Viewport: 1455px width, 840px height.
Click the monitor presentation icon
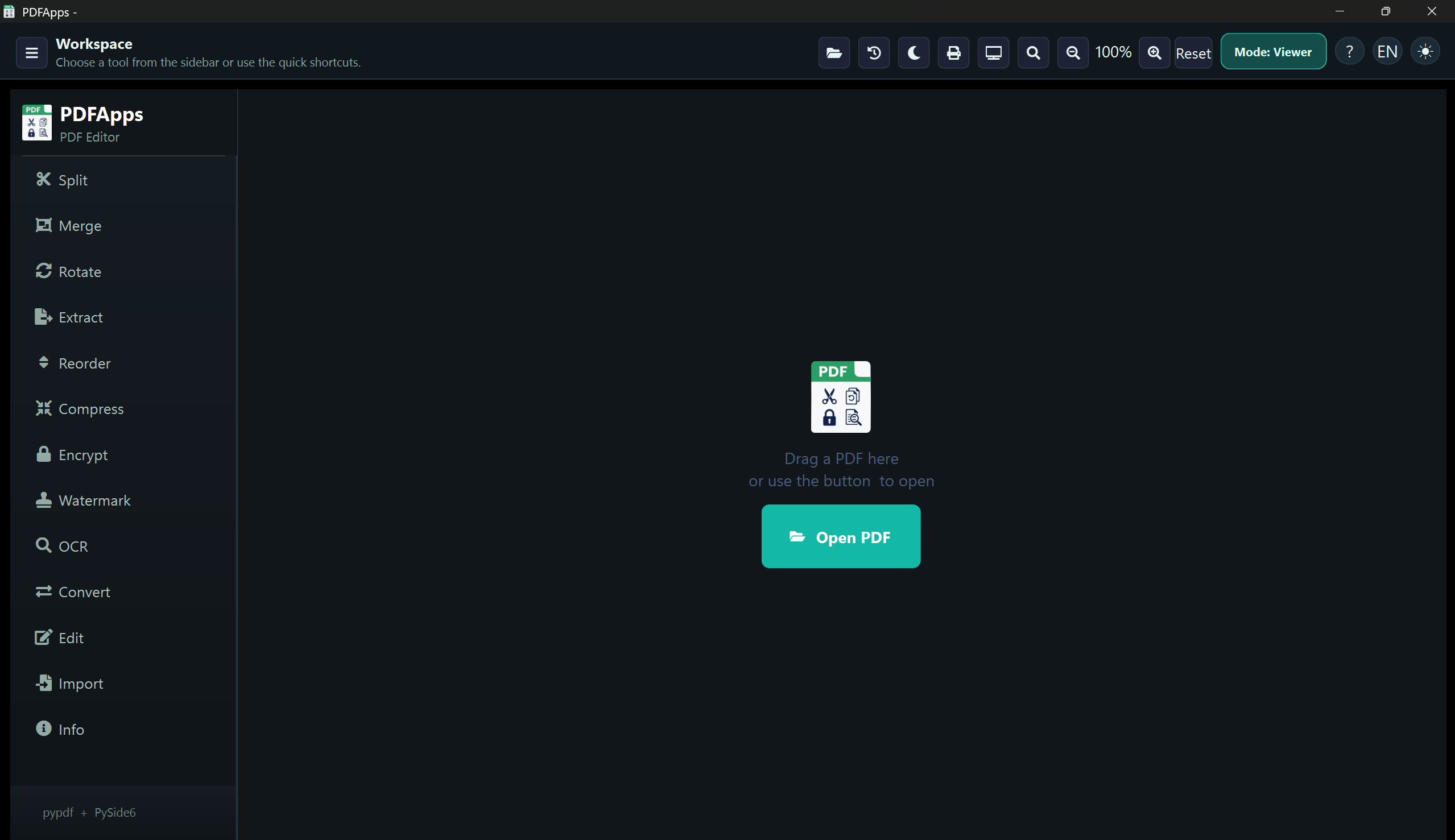point(993,52)
